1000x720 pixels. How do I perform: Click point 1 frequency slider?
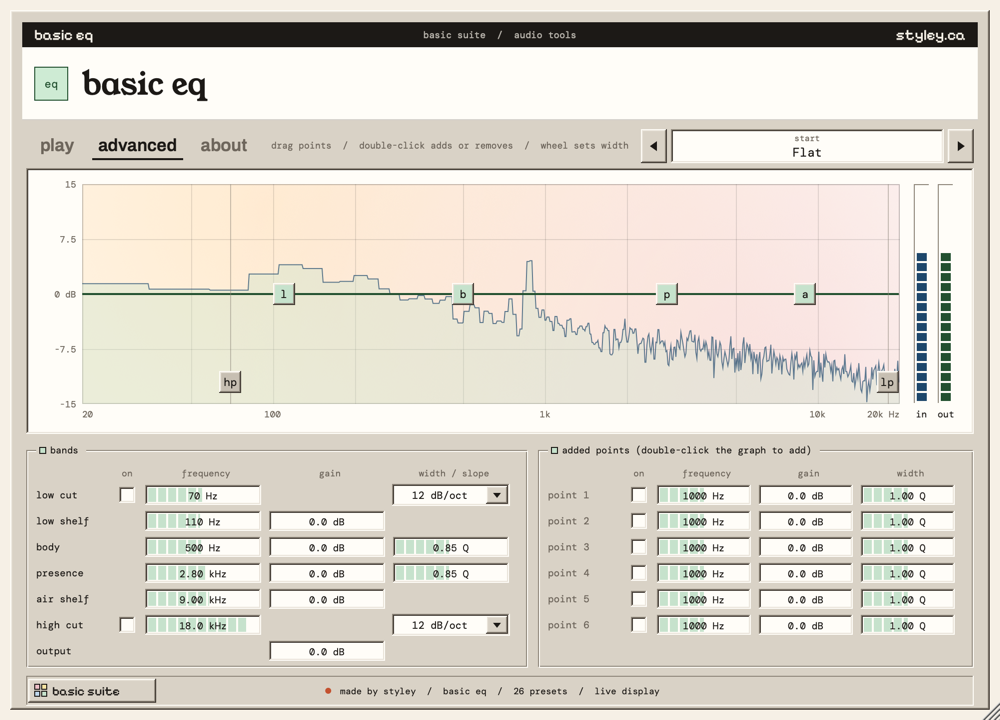pos(703,496)
